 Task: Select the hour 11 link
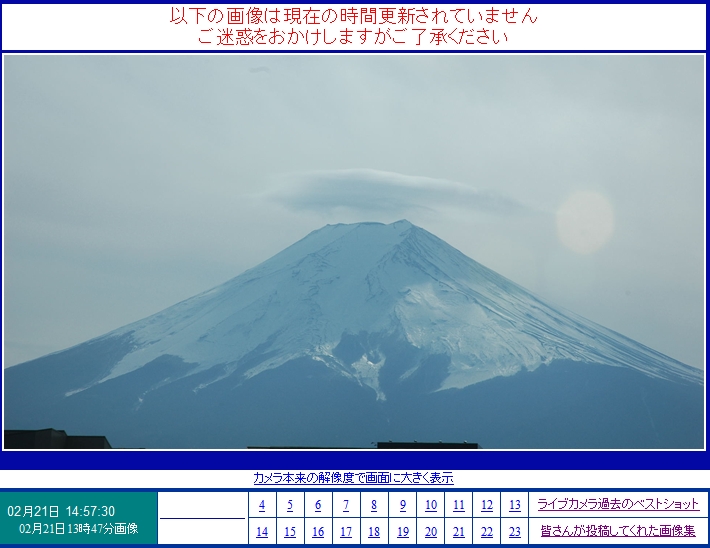coord(458,505)
